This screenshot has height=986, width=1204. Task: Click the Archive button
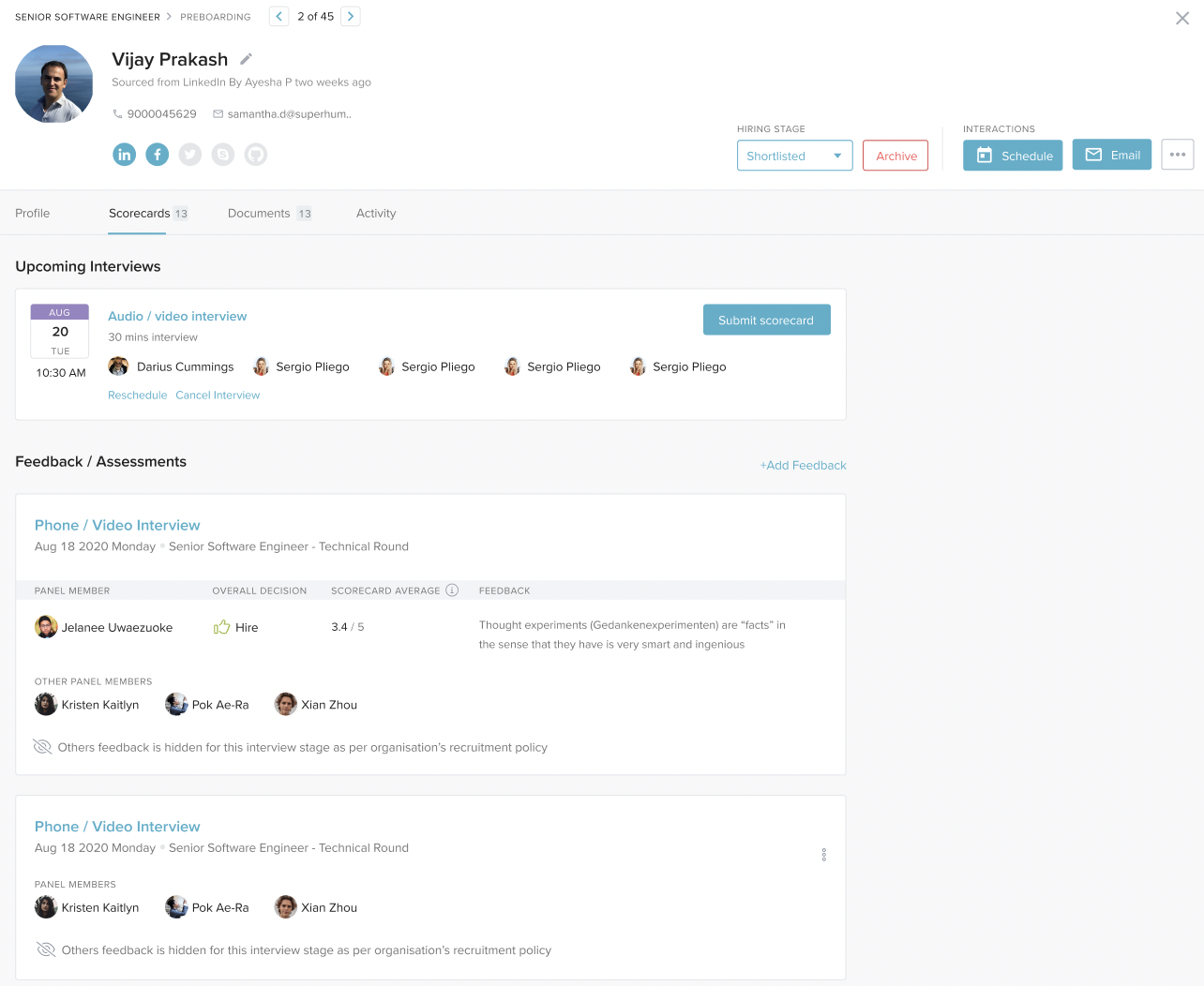coord(895,156)
